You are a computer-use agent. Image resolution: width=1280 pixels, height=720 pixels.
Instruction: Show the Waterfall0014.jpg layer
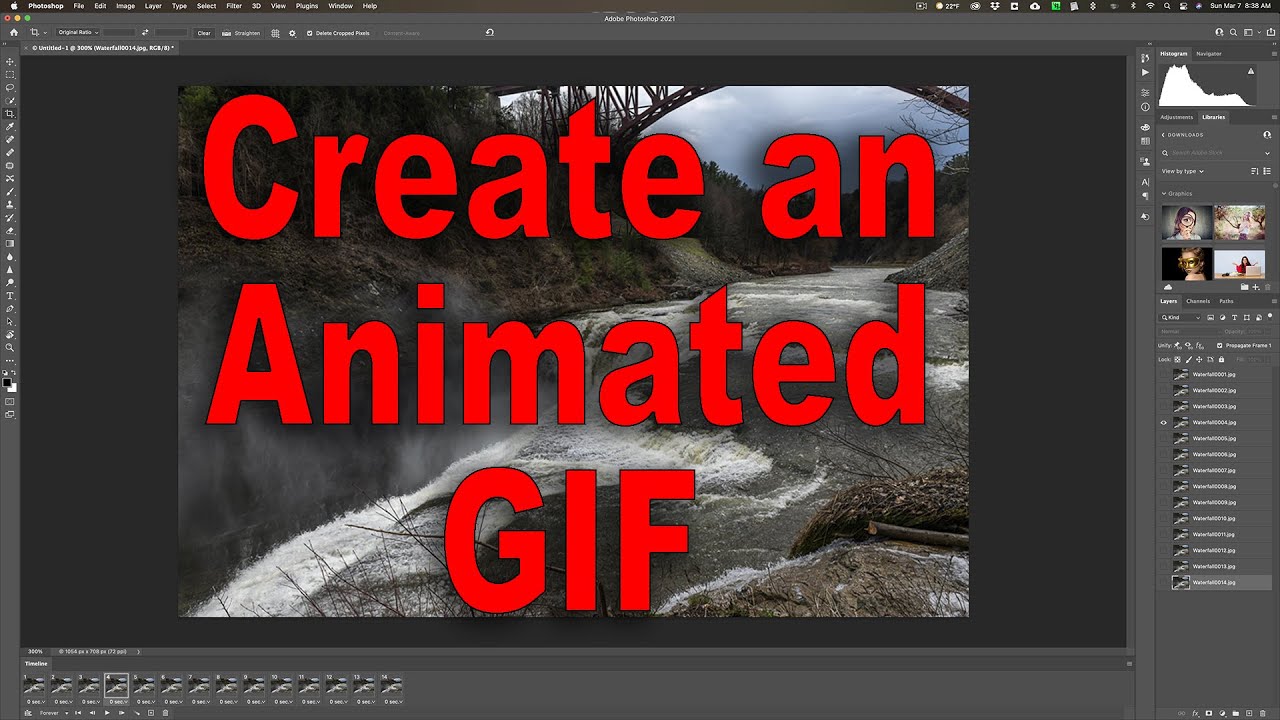1163,582
